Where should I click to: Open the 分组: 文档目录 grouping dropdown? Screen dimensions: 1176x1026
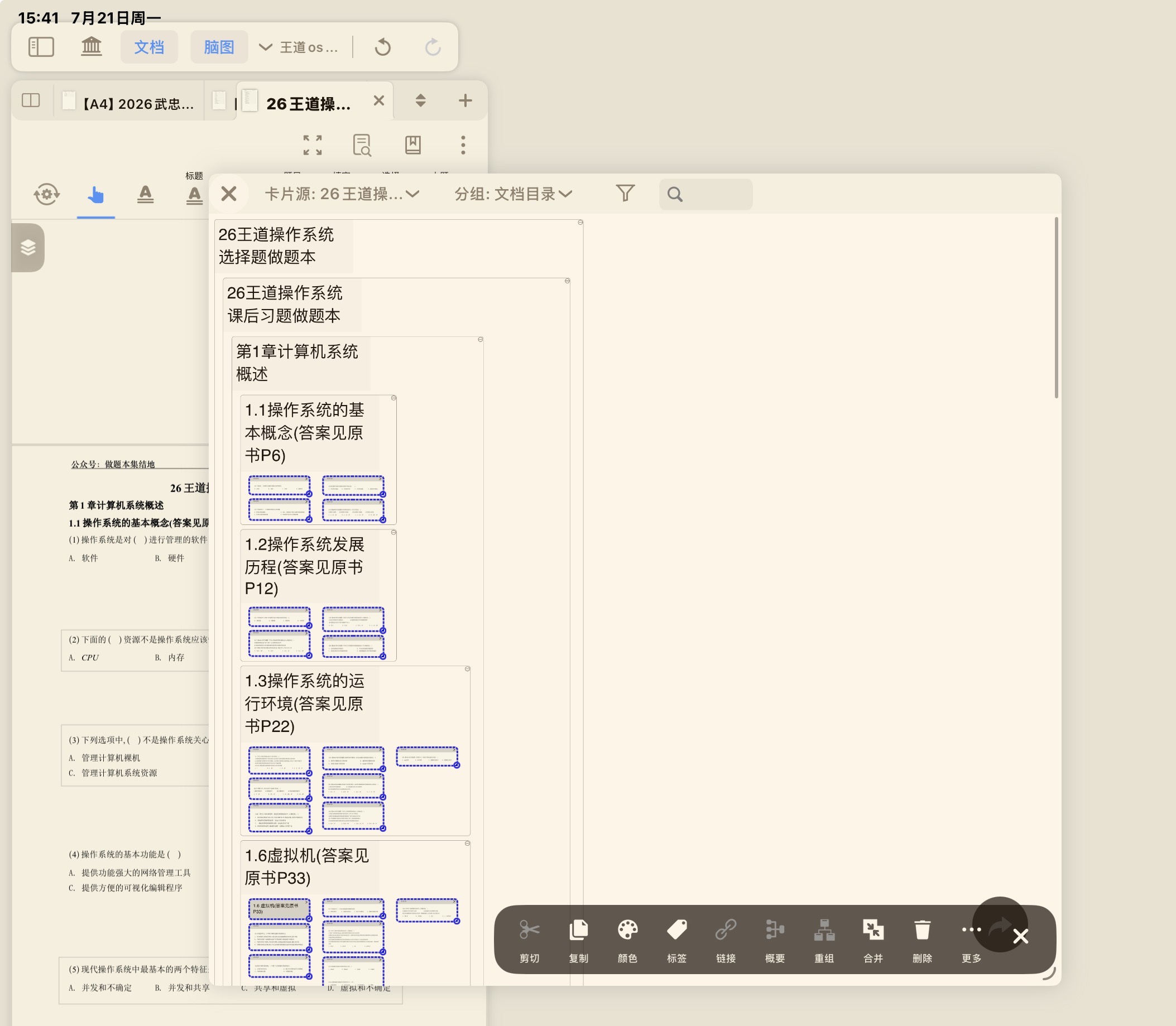[x=513, y=194]
